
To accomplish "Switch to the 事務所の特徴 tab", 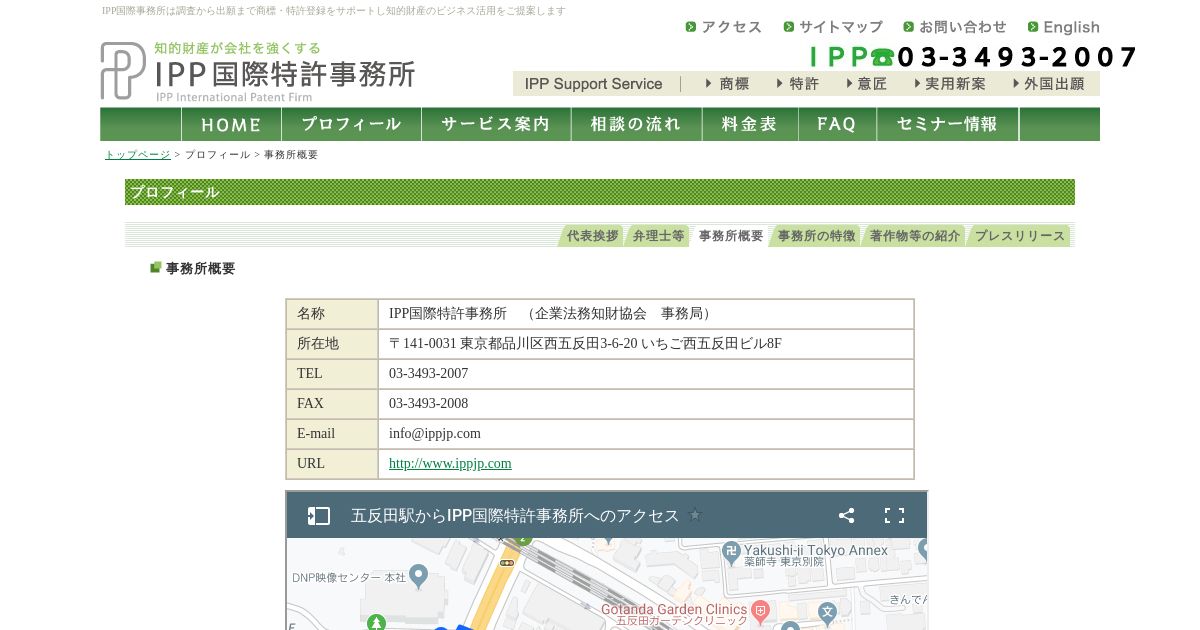I will (816, 236).
